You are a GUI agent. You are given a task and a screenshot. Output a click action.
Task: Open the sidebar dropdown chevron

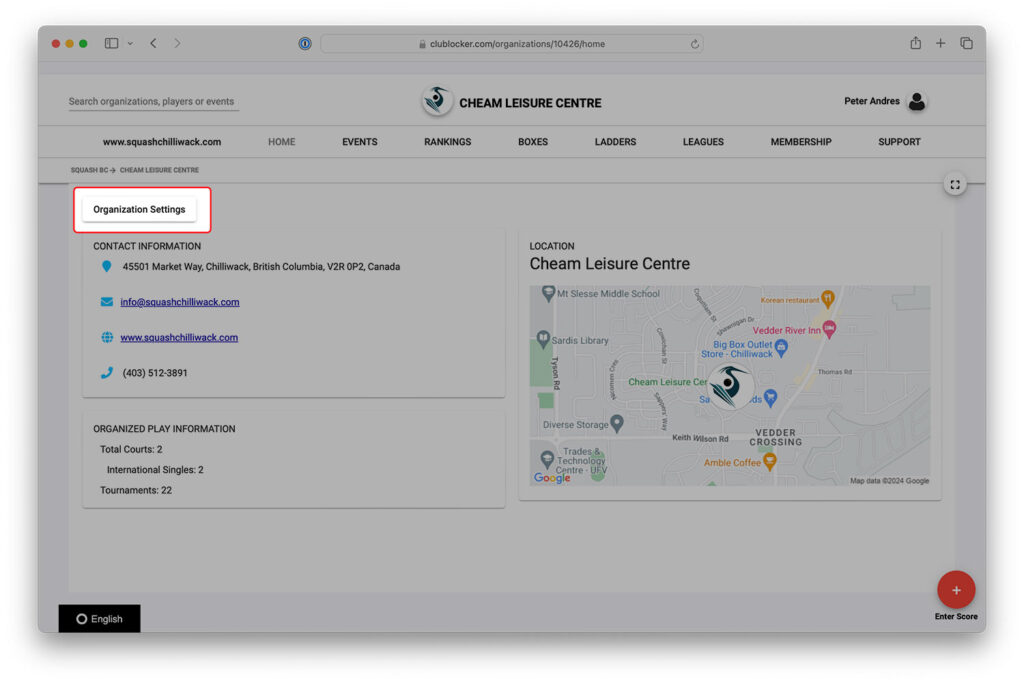[130, 43]
